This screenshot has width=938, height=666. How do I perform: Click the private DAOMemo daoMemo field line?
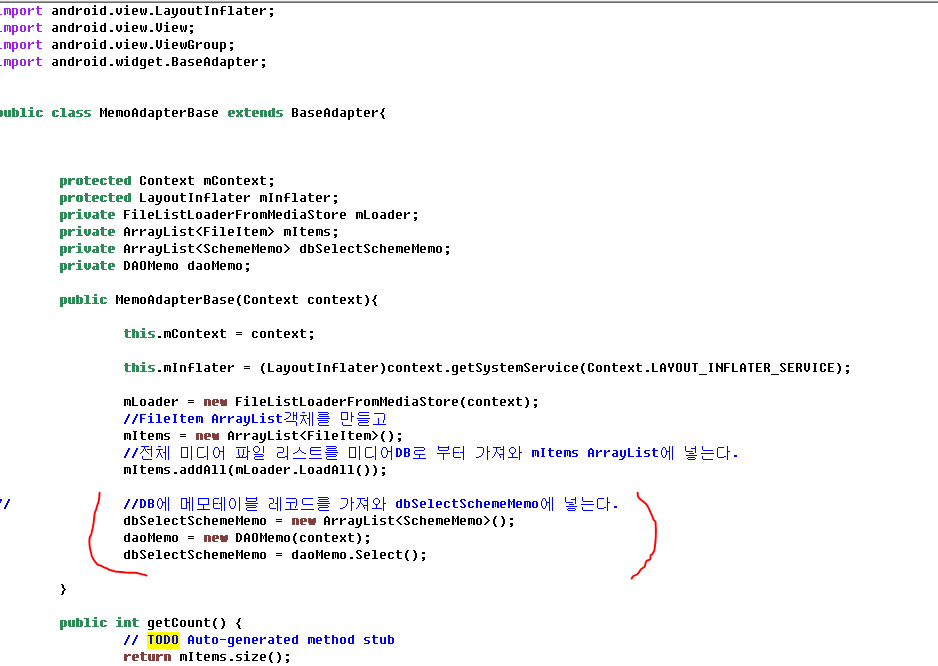155,266
